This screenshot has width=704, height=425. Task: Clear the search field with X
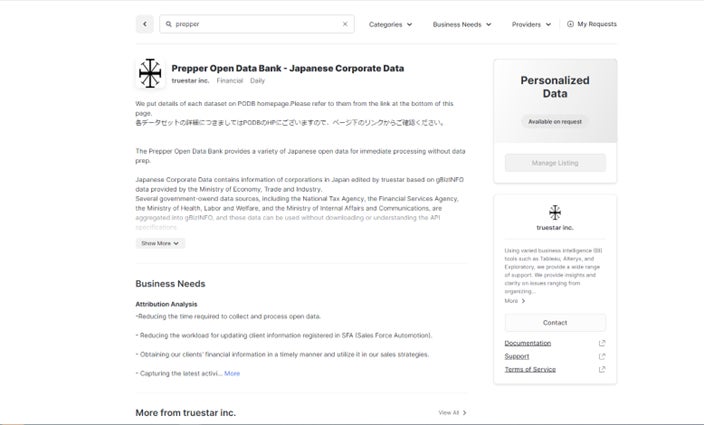345,24
